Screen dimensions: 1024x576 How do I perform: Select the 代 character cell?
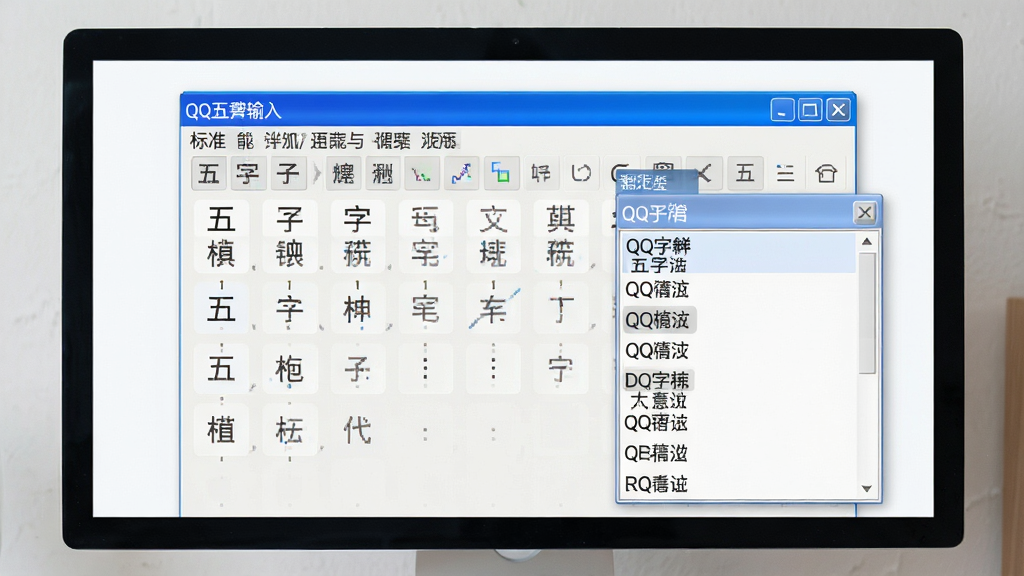357,430
